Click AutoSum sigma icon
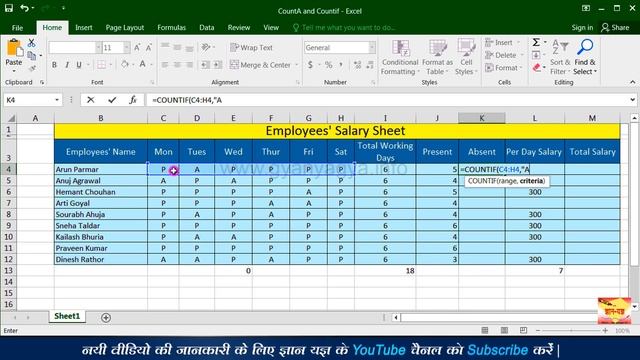This screenshot has height=360, width=640. tap(536, 42)
